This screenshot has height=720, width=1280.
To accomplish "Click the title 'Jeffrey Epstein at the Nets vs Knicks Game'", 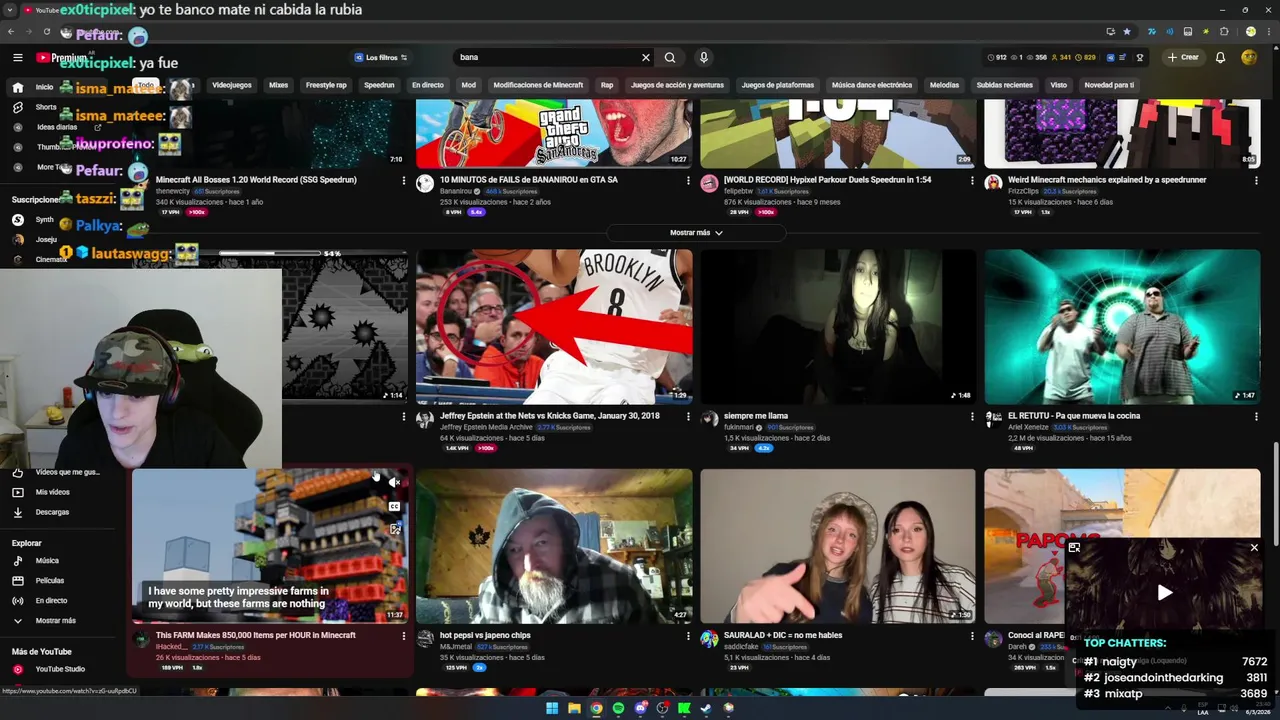I will point(550,415).
